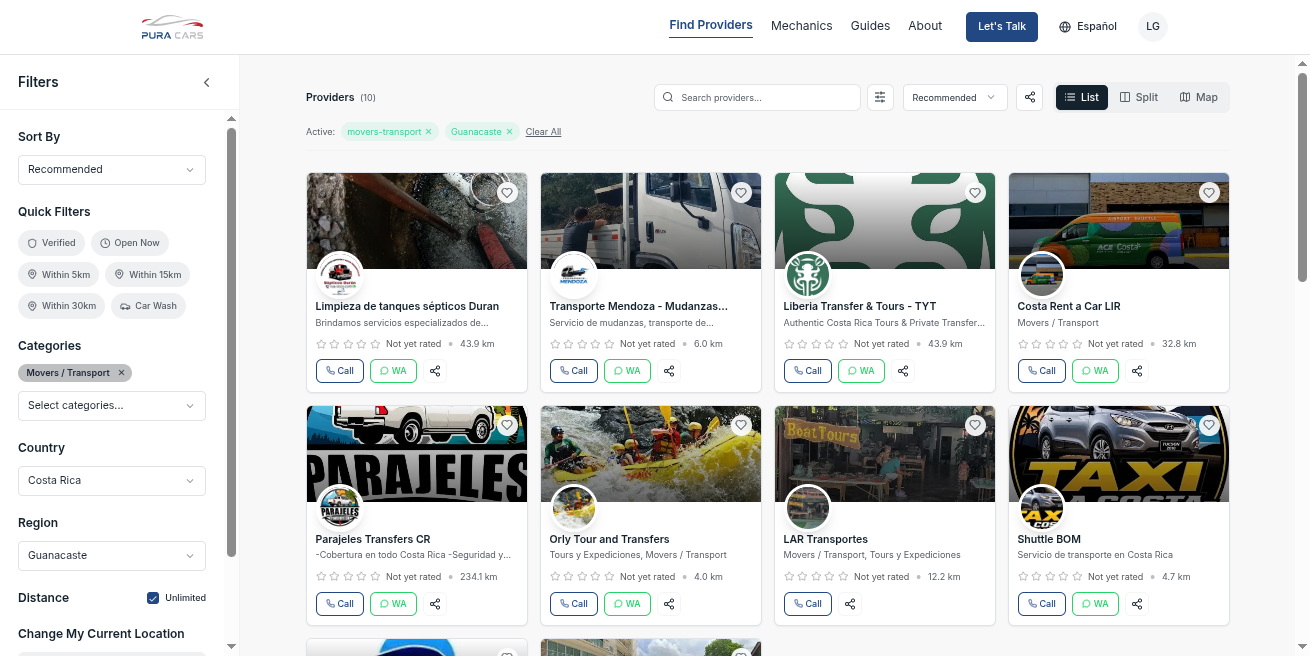Open the Sort By Recommended dropdown in sidebar

[x=112, y=170]
